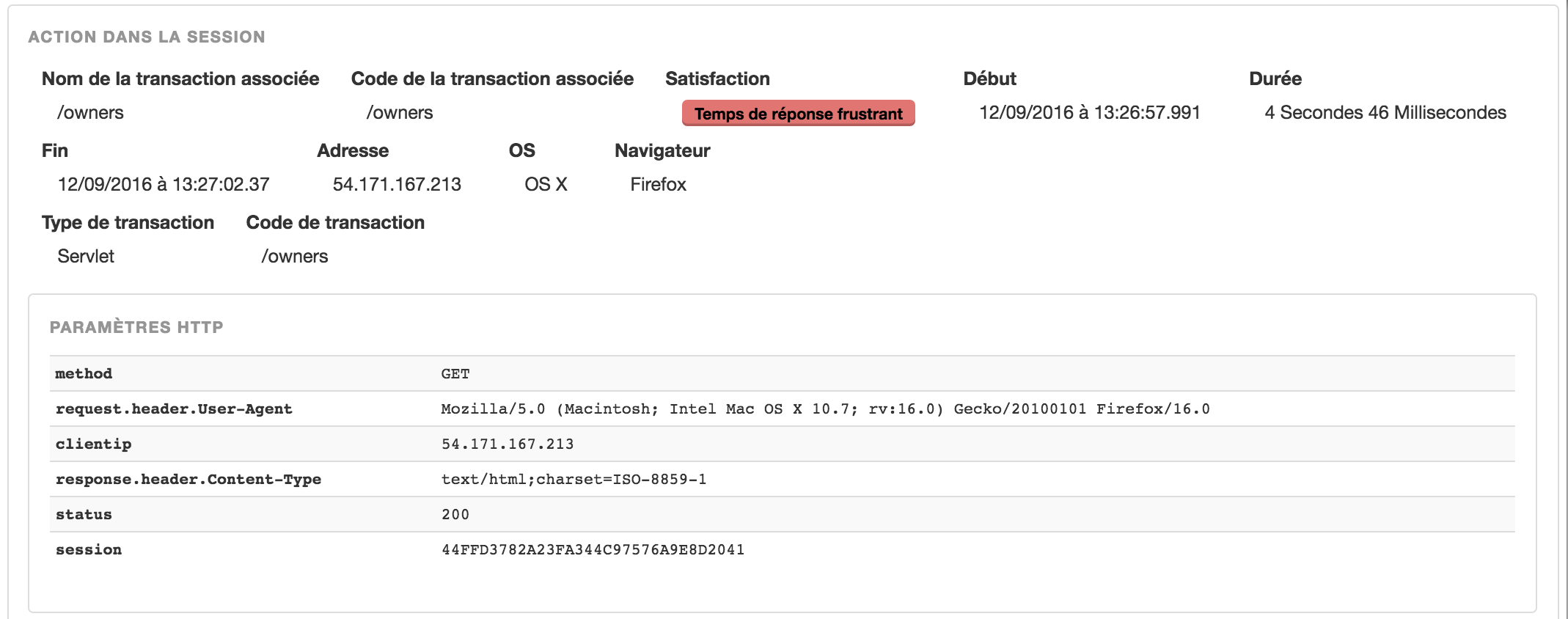Screen dimensions: 1568x619
Task: Click the 'Temps de réponse frustrant' satisfaction badge
Action: click(799, 114)
